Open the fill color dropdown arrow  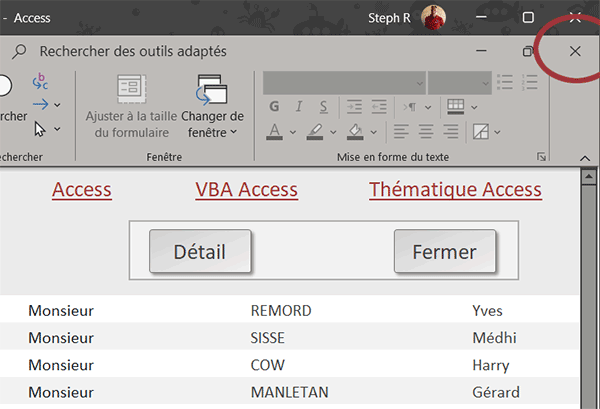click(374, 132)
